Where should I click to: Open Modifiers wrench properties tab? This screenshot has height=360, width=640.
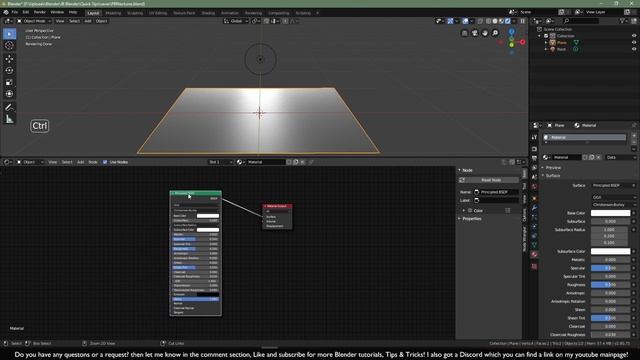pos(534,208)
